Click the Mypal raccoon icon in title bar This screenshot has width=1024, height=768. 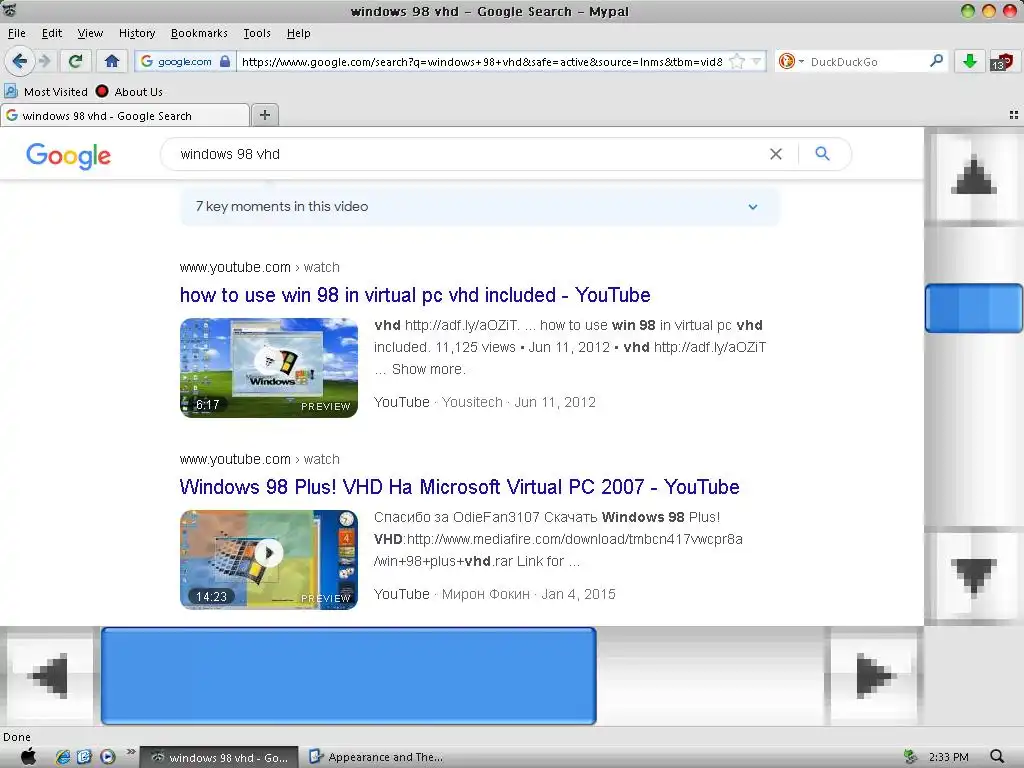tap(10, 10)
